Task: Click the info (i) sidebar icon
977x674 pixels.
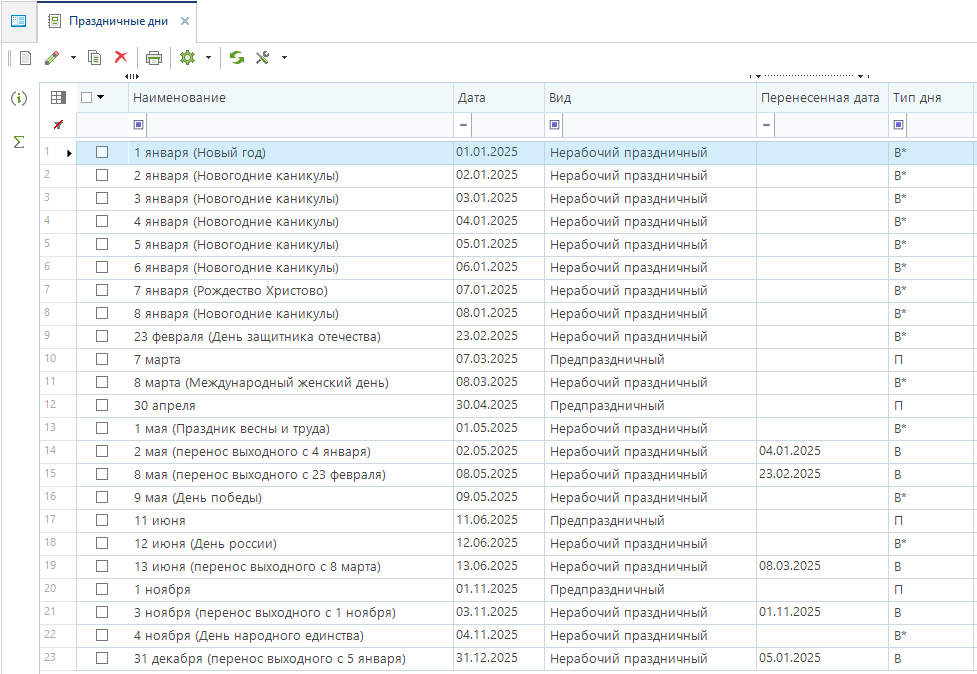Action: (x=18, y=98)
